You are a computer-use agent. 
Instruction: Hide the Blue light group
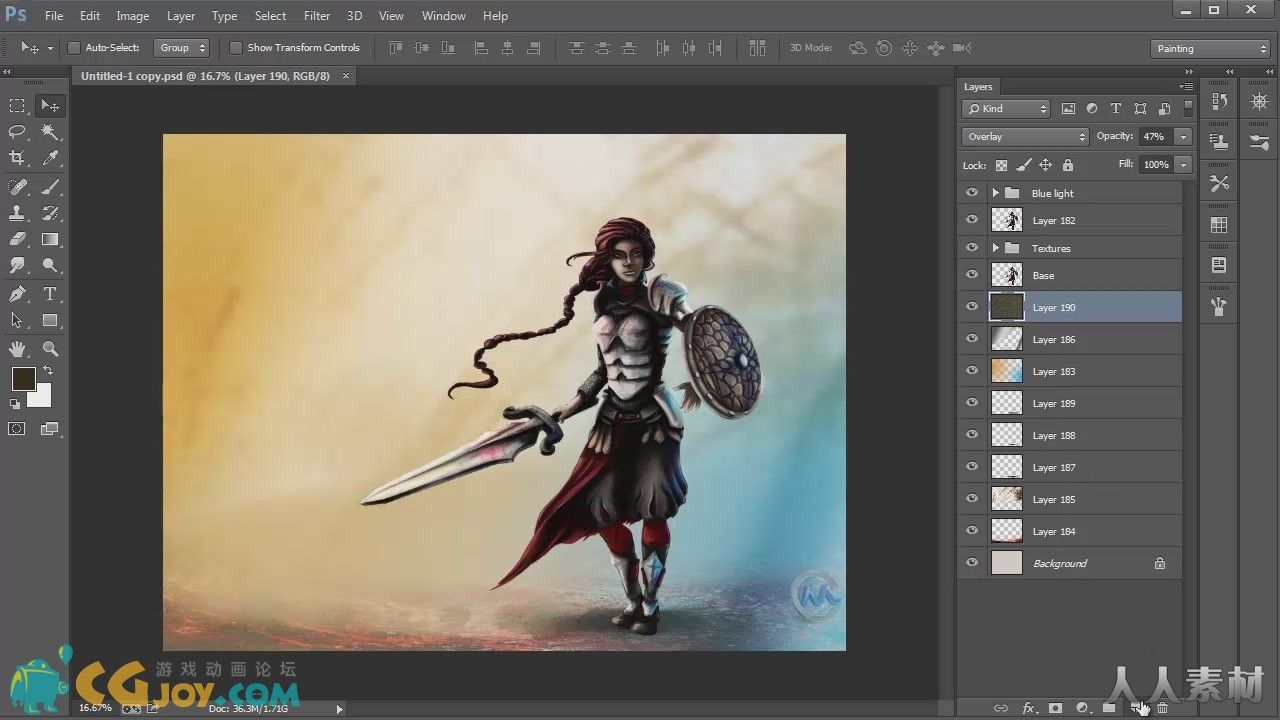point(972,193)
